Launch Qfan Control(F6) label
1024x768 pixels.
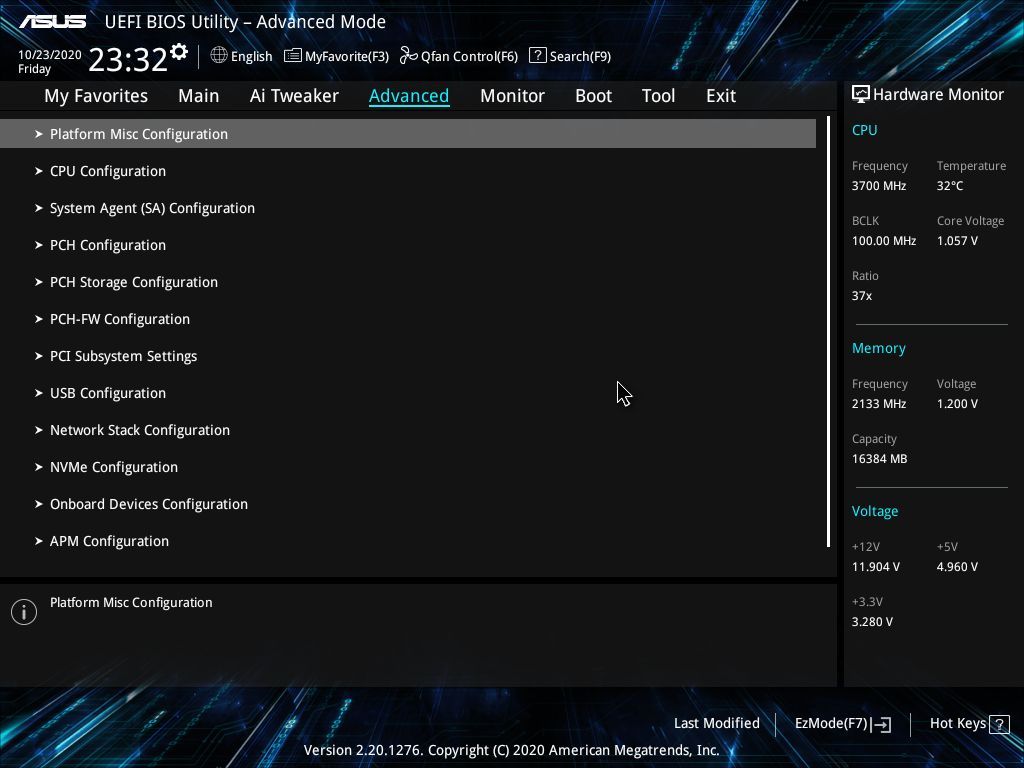470,57
